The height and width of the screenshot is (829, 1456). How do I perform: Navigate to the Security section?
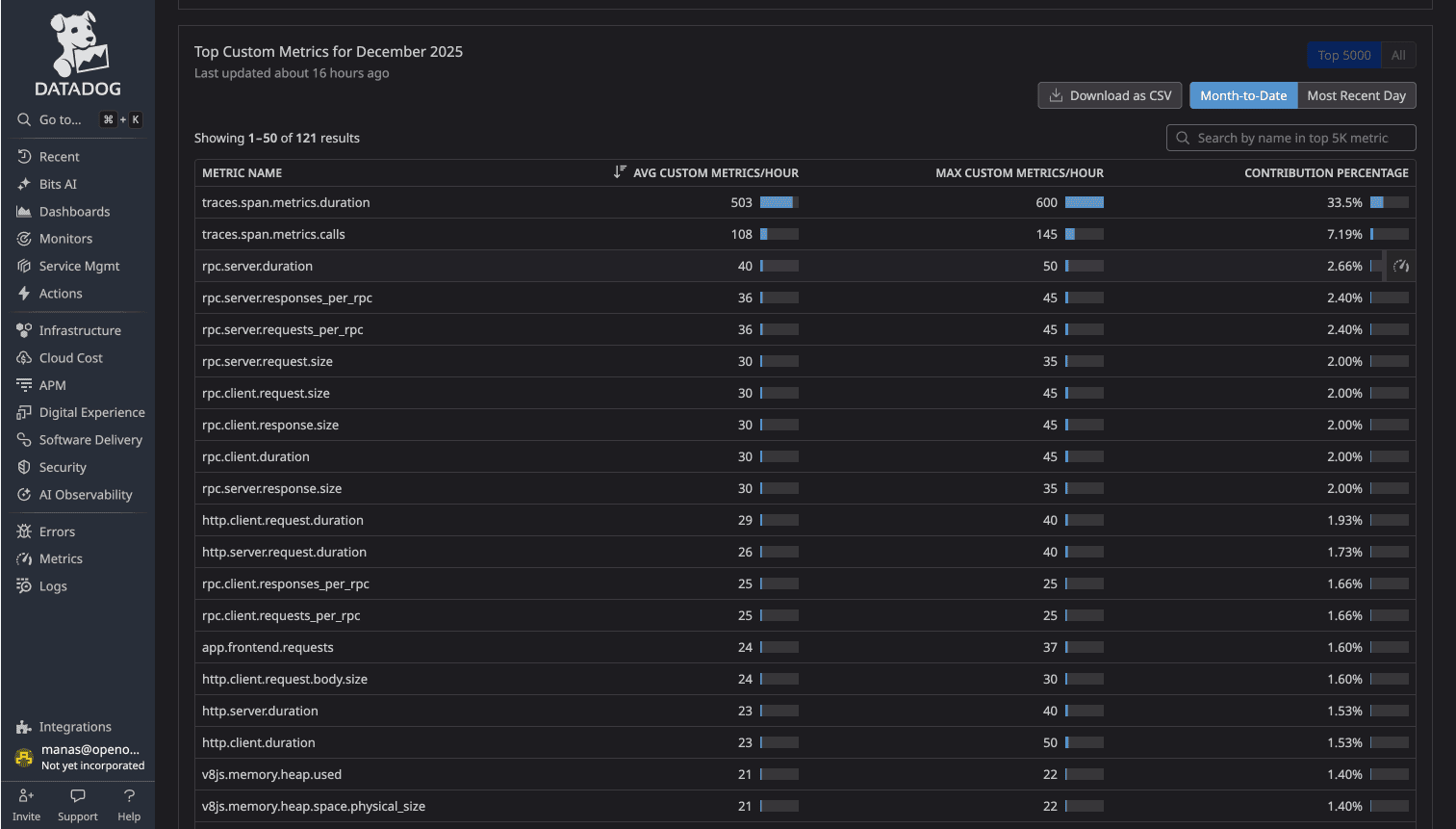[62, 467]
